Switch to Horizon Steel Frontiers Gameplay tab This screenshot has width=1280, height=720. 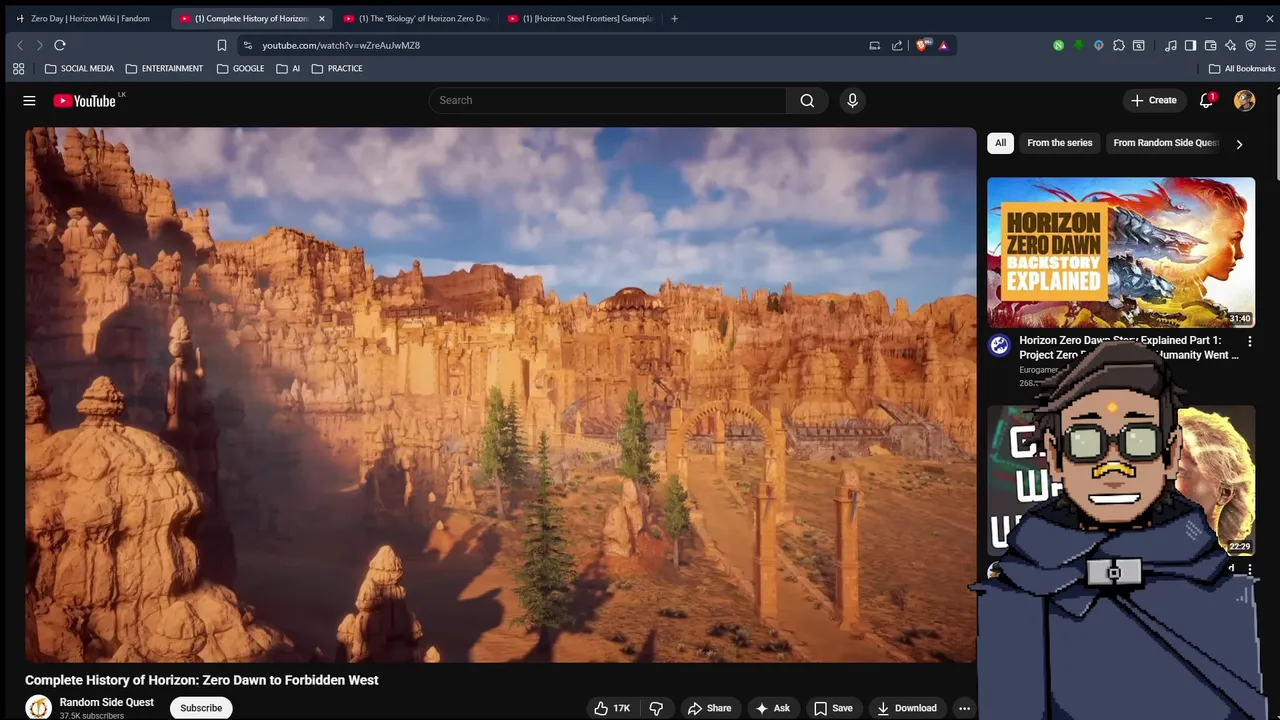[x=581, y=18]
